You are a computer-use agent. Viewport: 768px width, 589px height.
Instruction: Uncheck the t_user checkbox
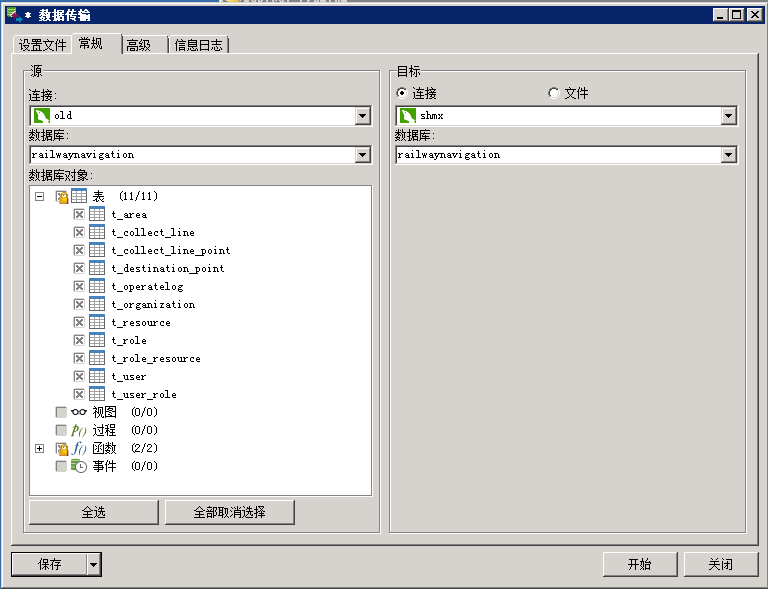pos(79,376)
